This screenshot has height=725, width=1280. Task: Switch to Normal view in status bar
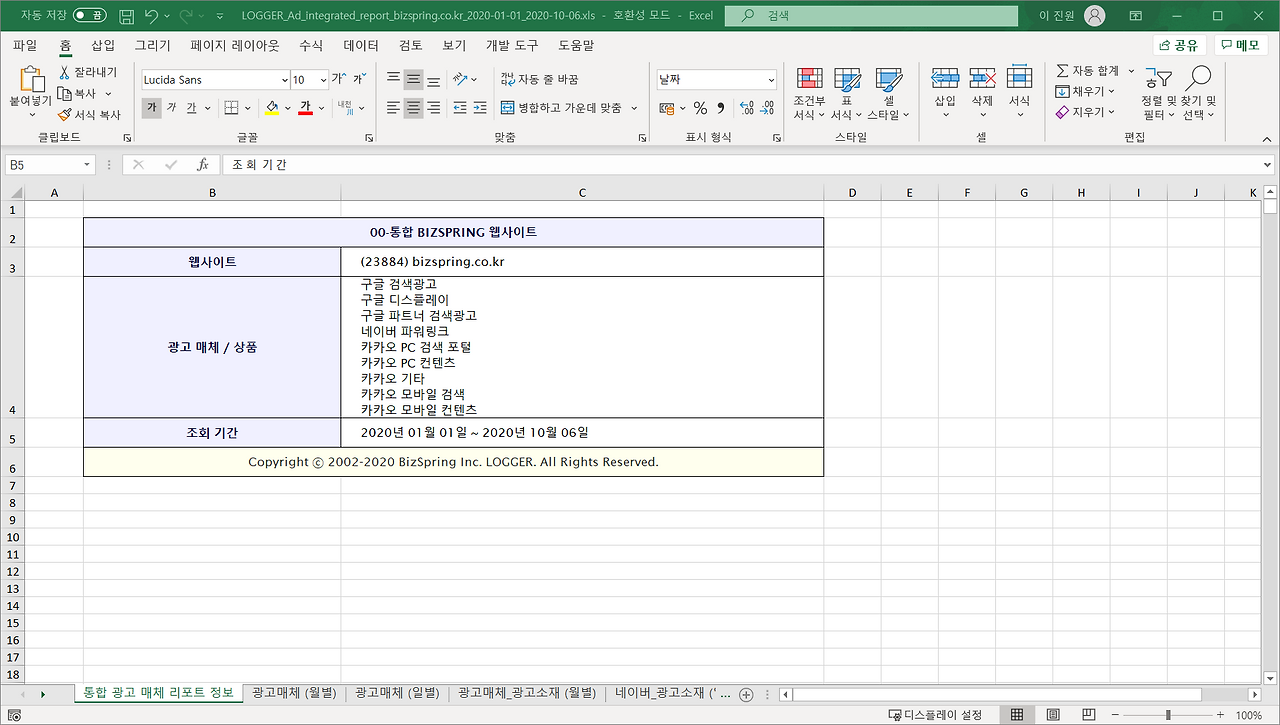pyautogui.click(x=1017, y=715)
